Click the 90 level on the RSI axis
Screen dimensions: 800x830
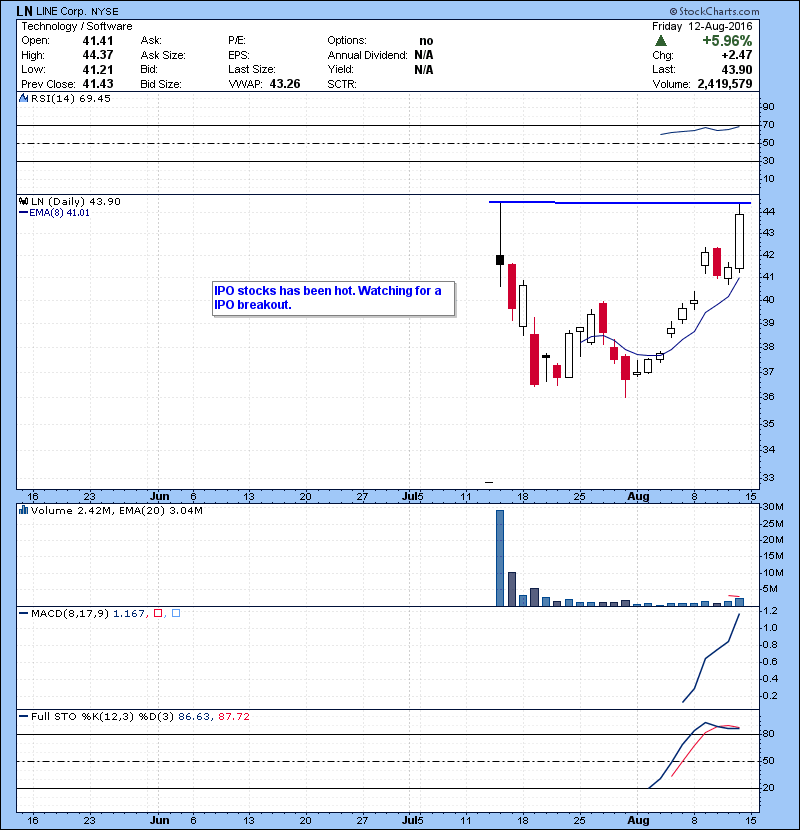(x=769, y=107)
